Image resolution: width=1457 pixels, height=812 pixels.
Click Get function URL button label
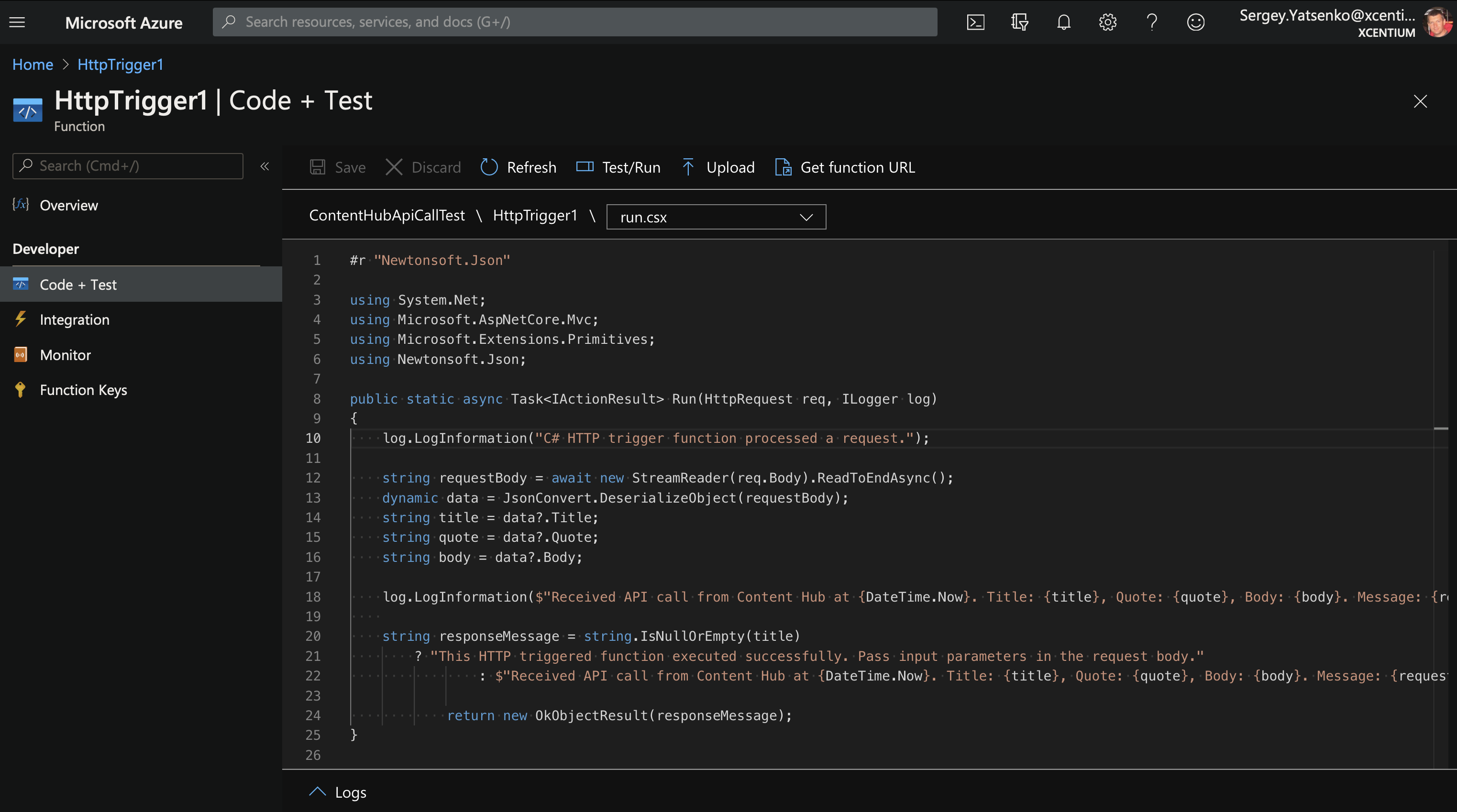click(x=858, y=167)
